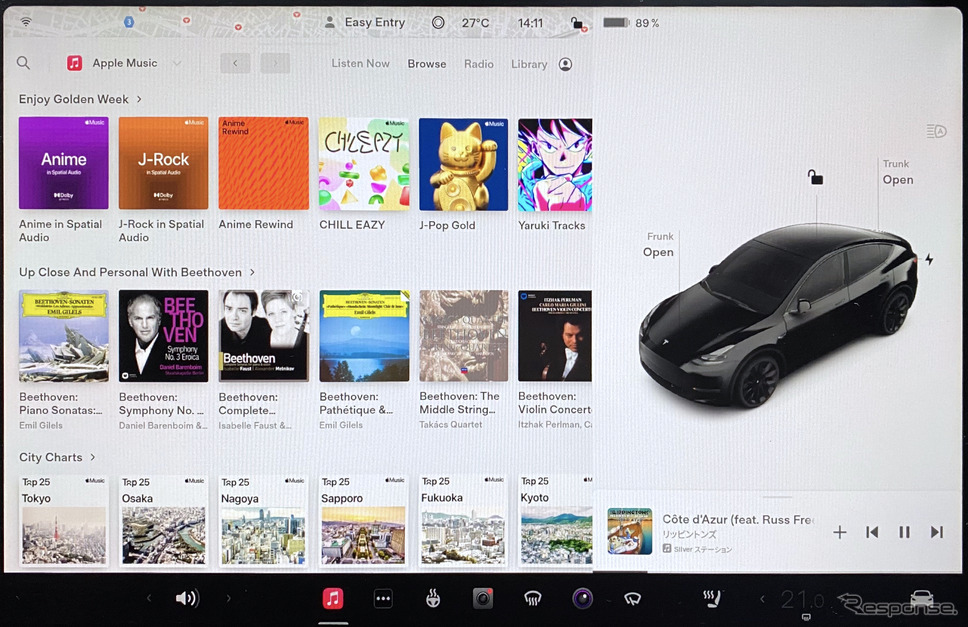Open the Easy Entry driver profile
Screen dimensions: 968x627
coord(365,23)
